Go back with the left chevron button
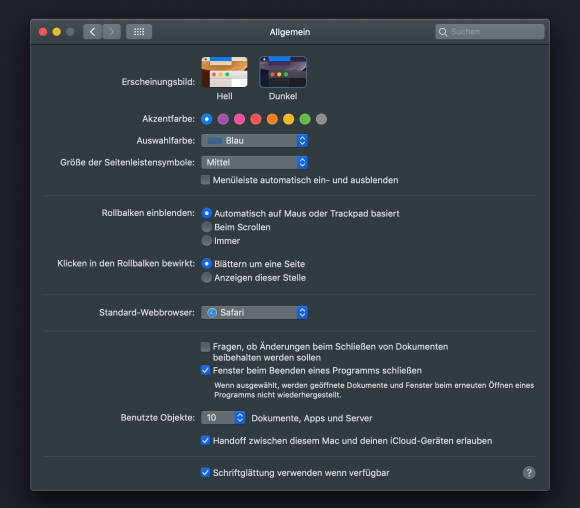 (92, 32)
